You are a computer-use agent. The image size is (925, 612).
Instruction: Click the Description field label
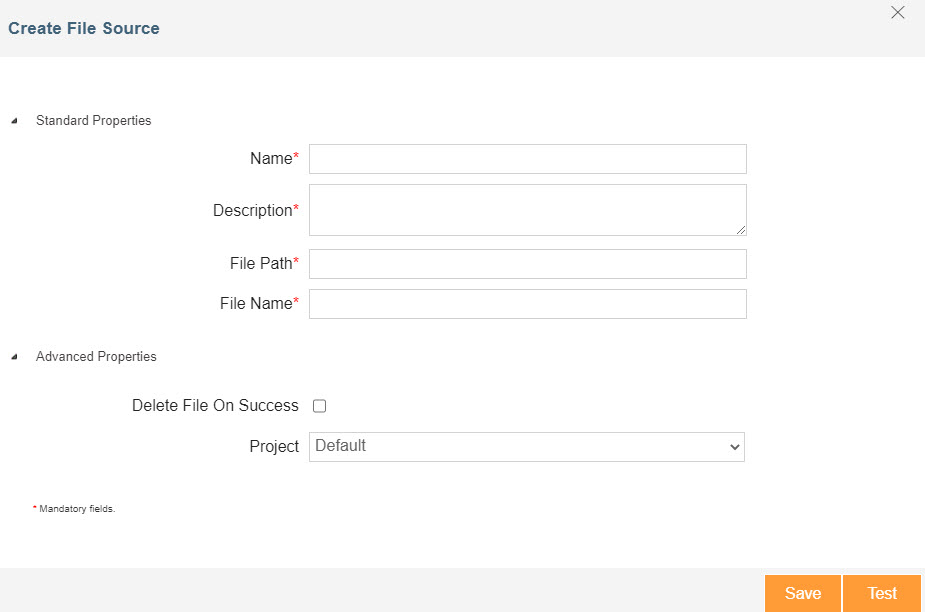coord(252,211)
